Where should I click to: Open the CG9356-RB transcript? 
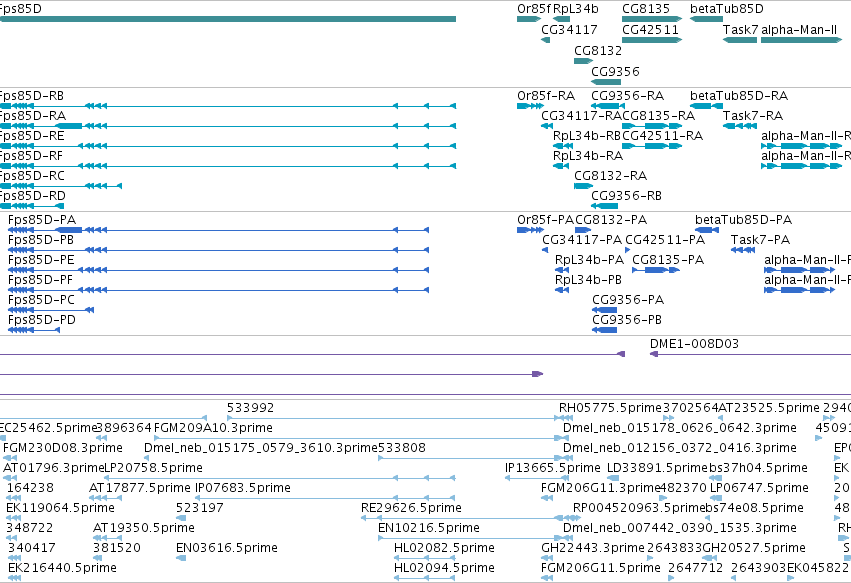(x=605, y=206)
